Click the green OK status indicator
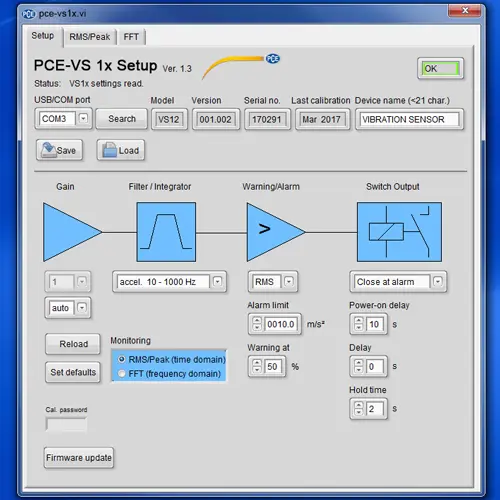 [440, 68]
